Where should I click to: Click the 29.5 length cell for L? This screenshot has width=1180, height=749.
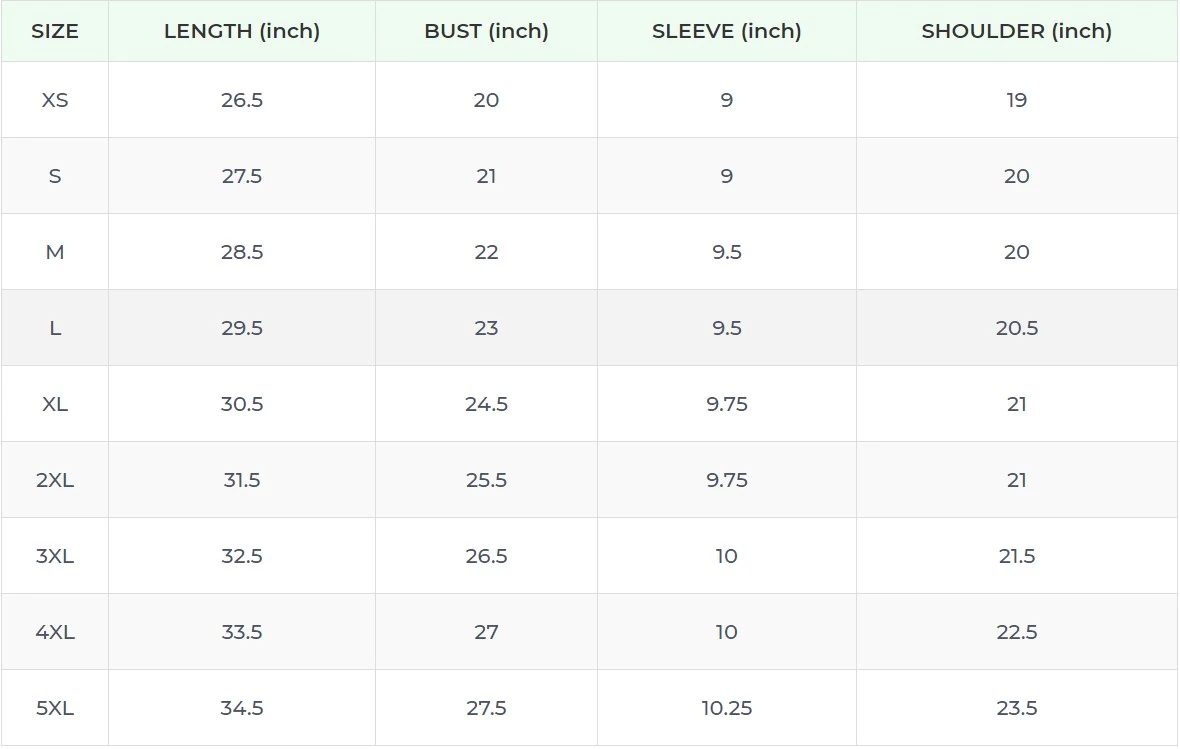(242, 328)
